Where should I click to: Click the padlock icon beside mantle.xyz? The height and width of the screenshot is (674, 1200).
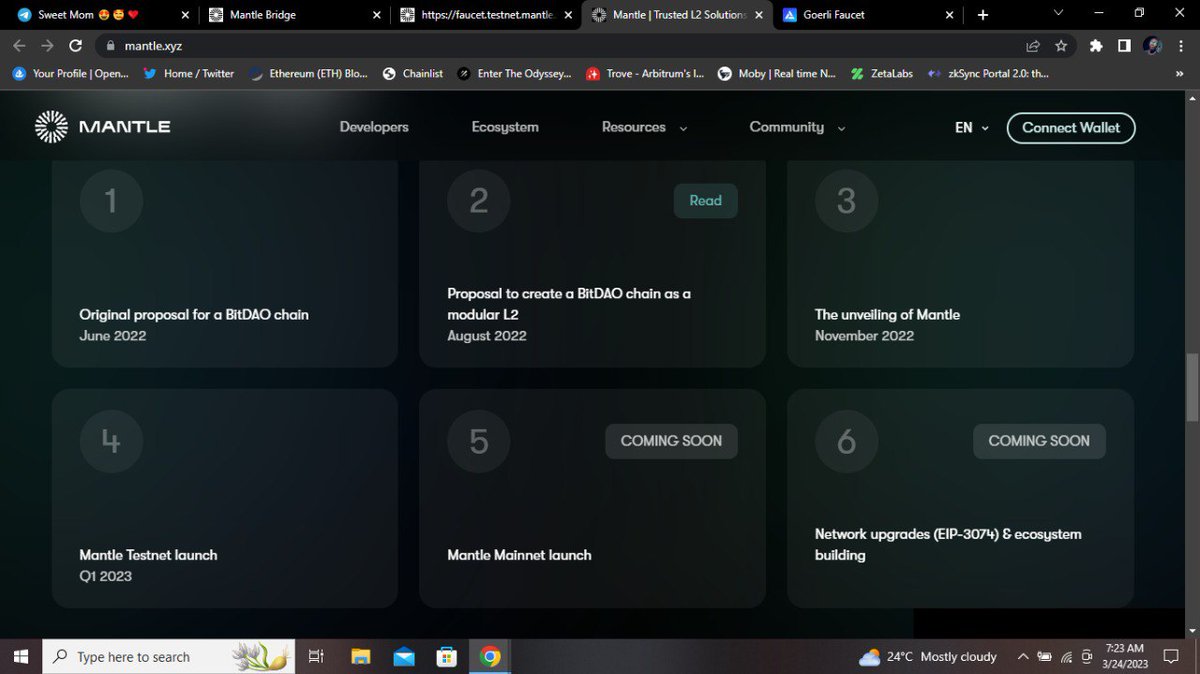click(x=111, y=46)
